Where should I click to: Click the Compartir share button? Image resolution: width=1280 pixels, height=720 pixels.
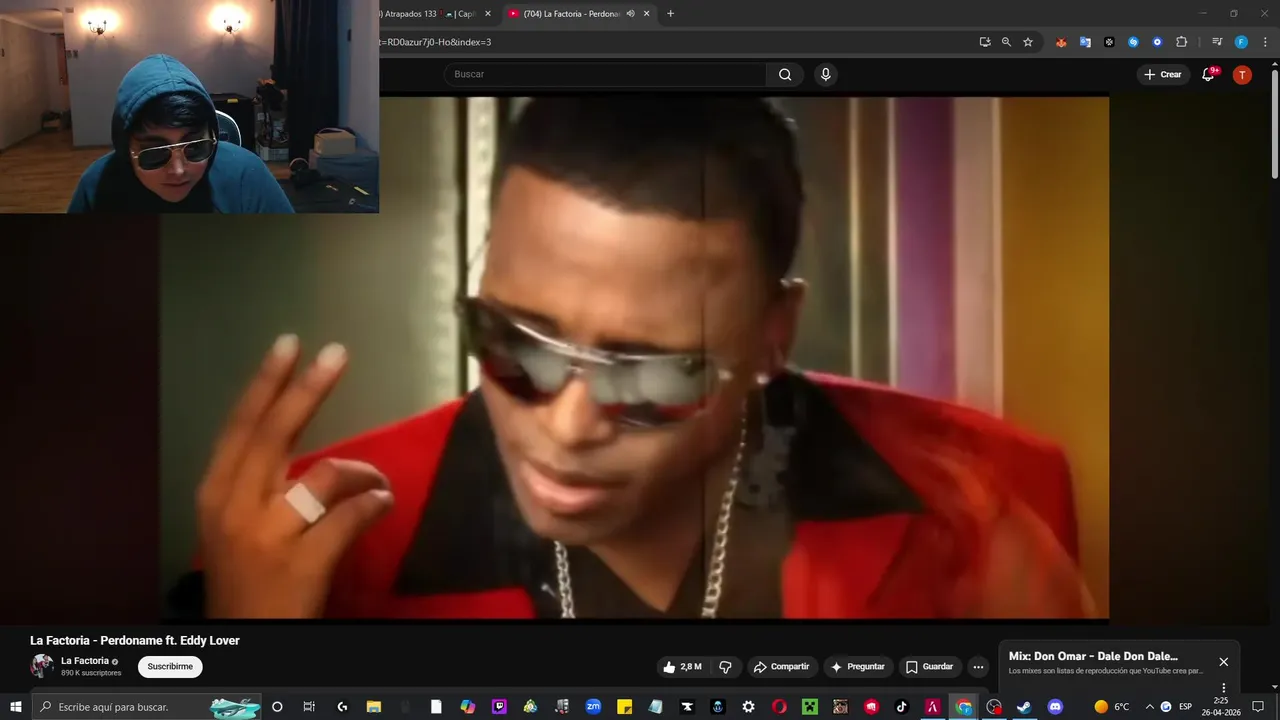(x=782, y=667)
